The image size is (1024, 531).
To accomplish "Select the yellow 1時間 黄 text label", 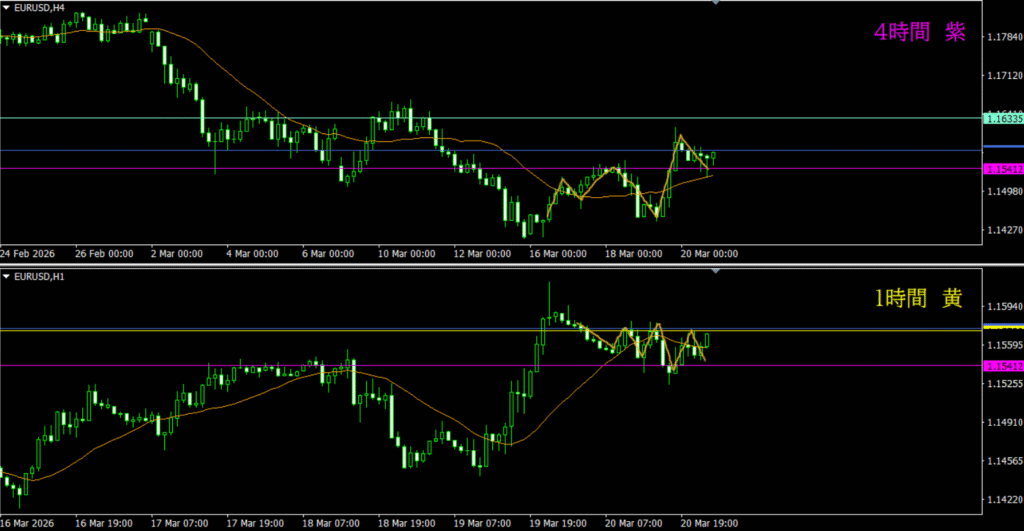I will point(919,299).
